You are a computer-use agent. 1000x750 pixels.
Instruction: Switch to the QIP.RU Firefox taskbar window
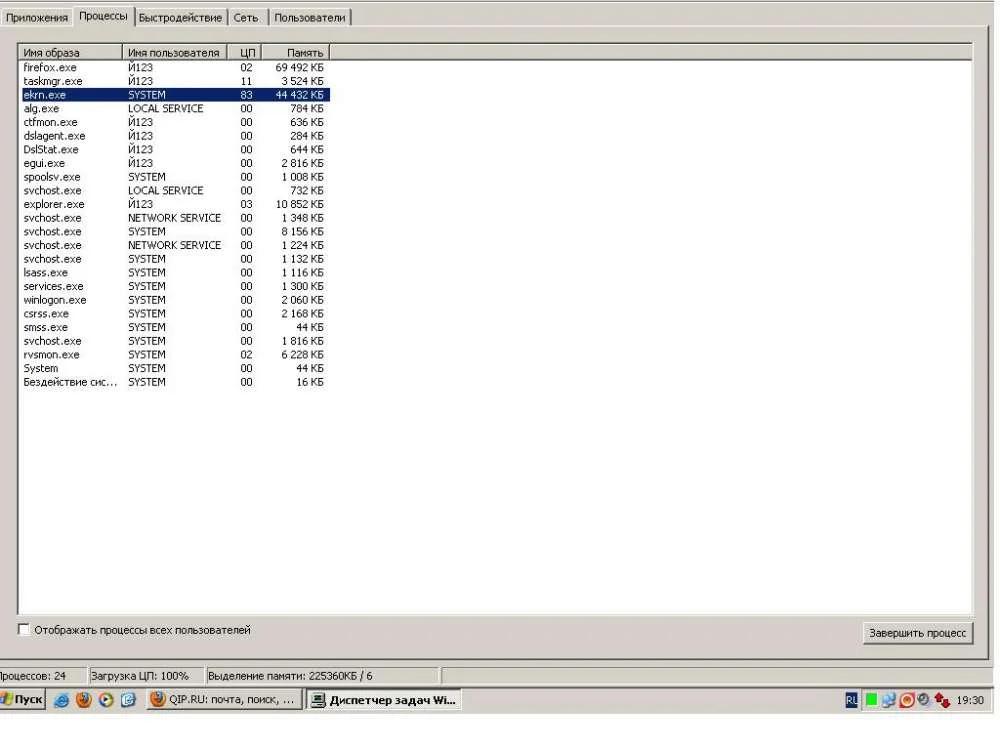(224, 700)
